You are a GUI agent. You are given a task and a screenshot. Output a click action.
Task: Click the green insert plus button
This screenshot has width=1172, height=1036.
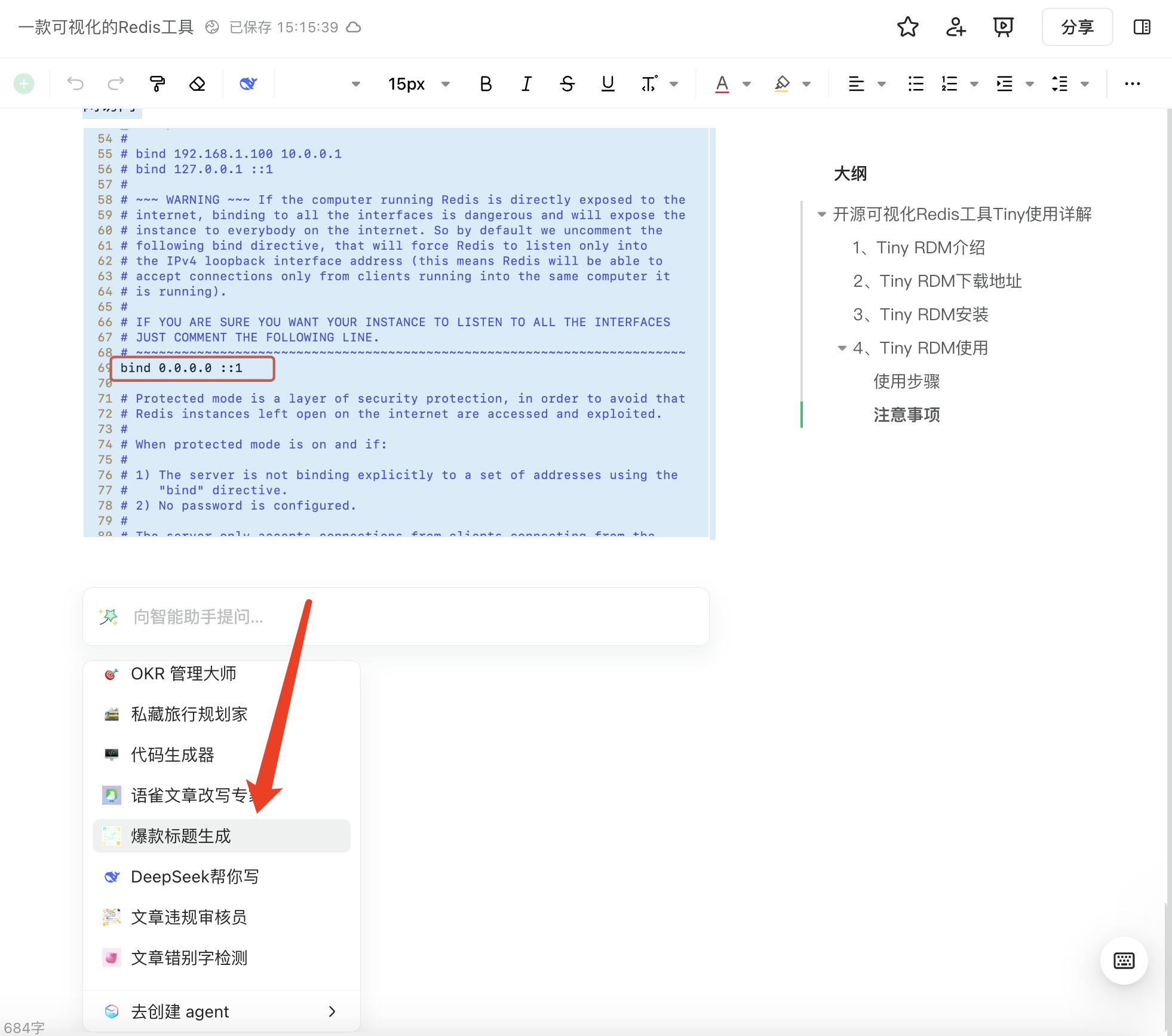[x=24, y=84]
